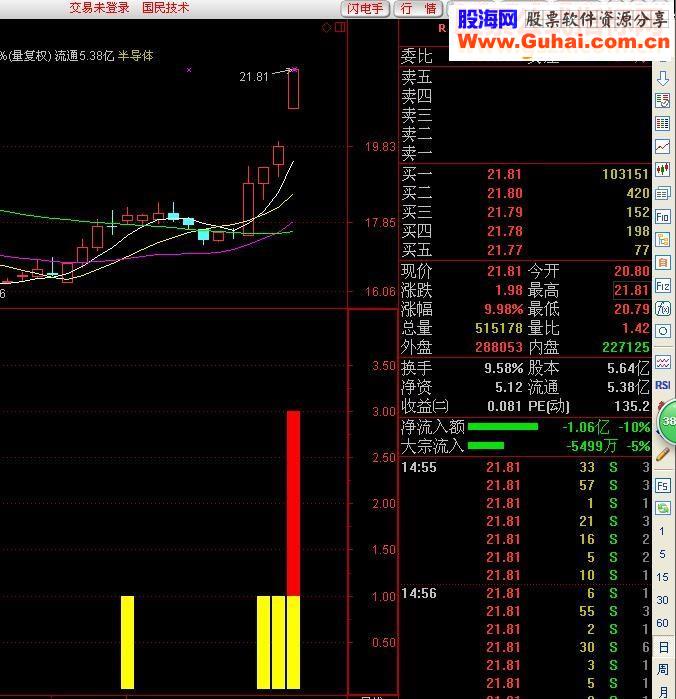Screen dimensions: 676x699
Task: Click the 最低 value 20.79
Action: pyautogui.click(x=631, y=309)
